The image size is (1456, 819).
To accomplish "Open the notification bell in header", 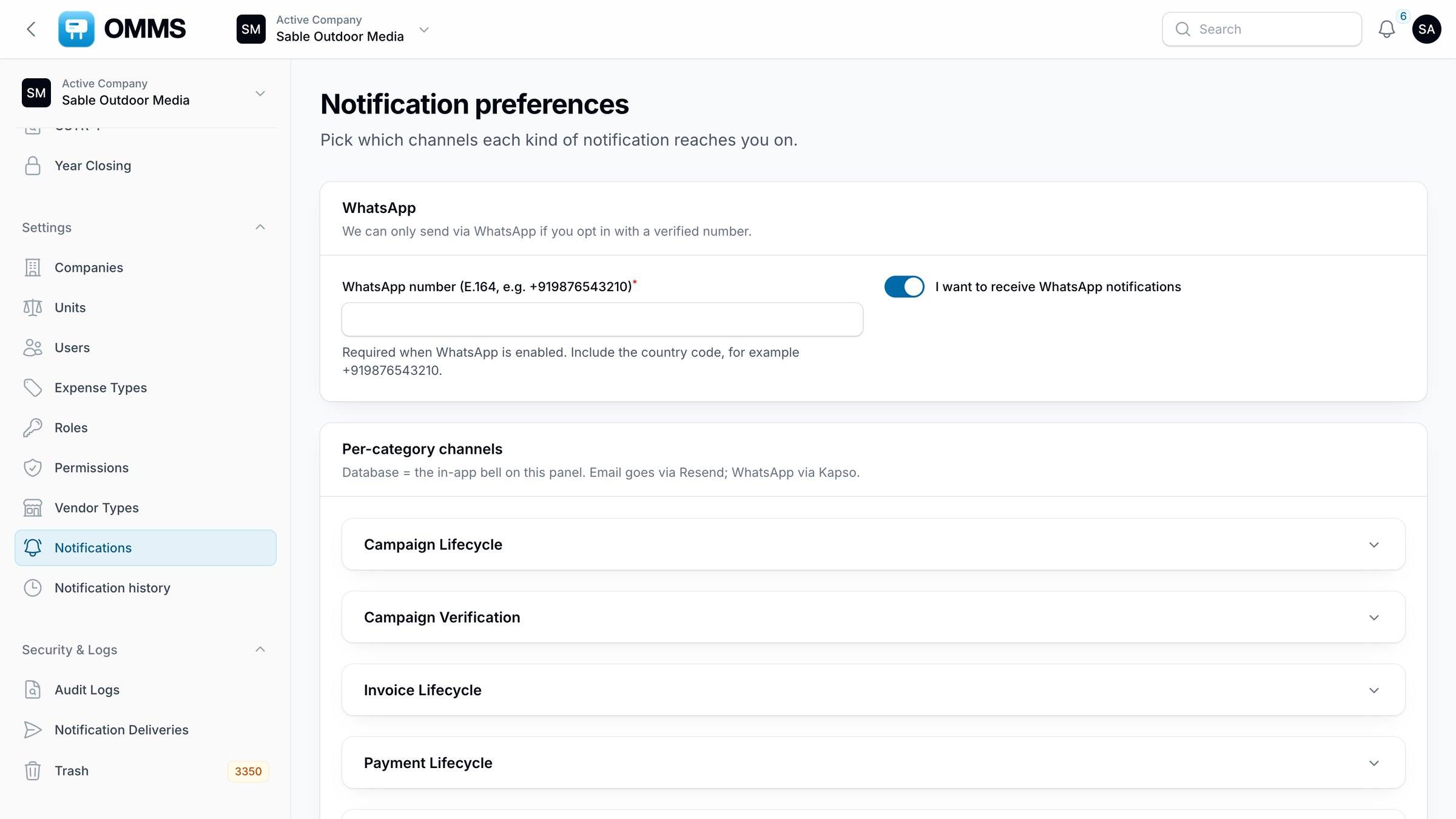I will coord(1387,29).
